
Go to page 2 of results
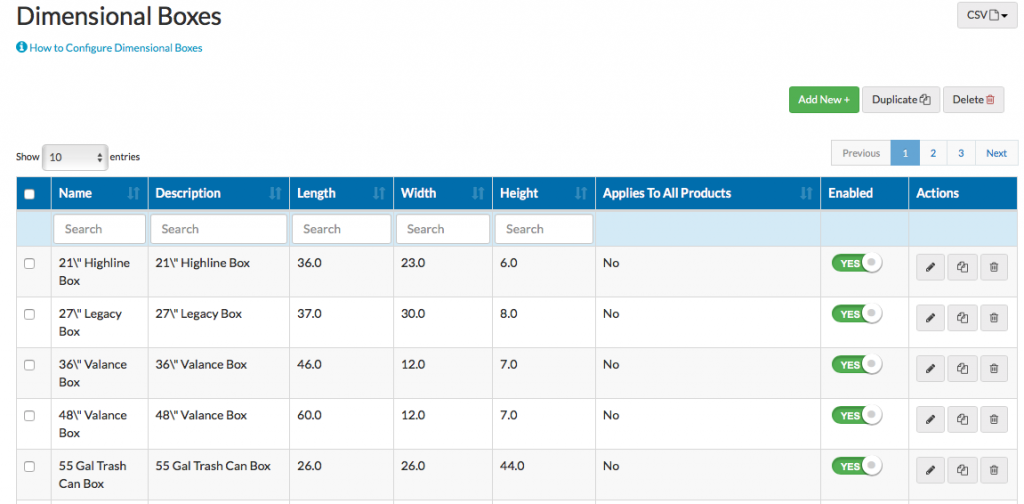coord(933,153)
